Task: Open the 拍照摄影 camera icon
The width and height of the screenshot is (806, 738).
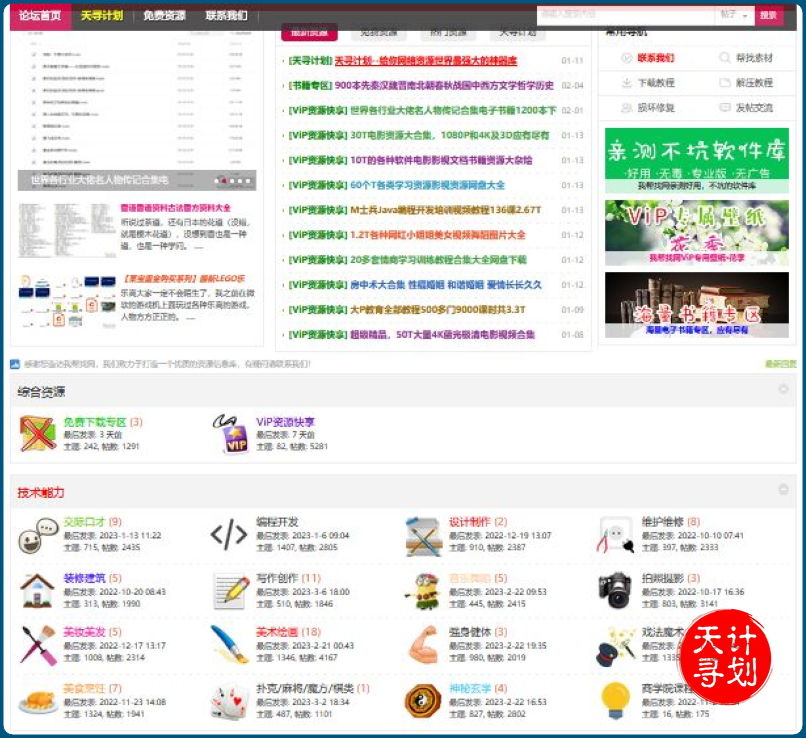Action: pos(615,590)
